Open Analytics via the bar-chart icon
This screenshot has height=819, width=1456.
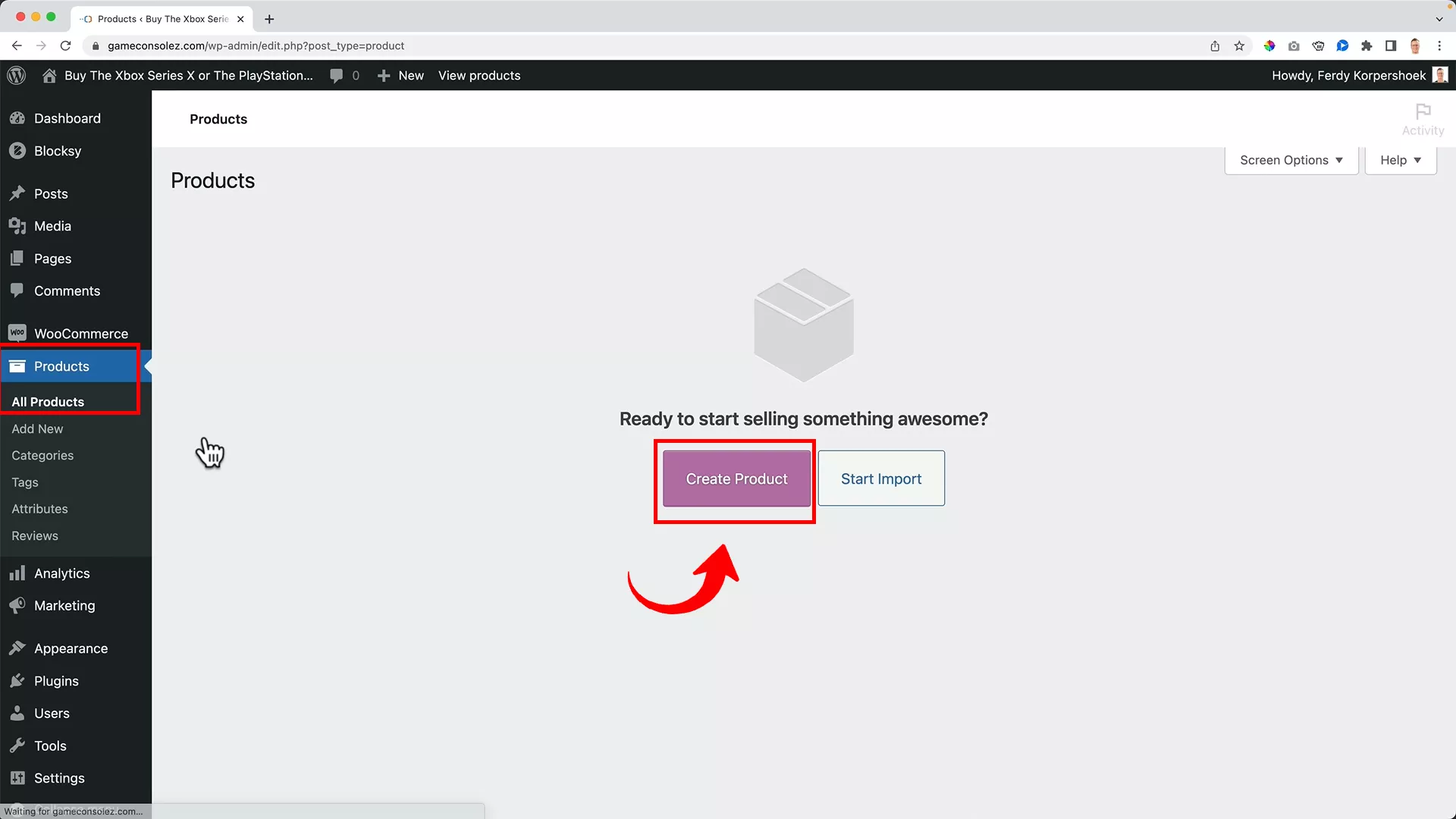tap(17, 573)
